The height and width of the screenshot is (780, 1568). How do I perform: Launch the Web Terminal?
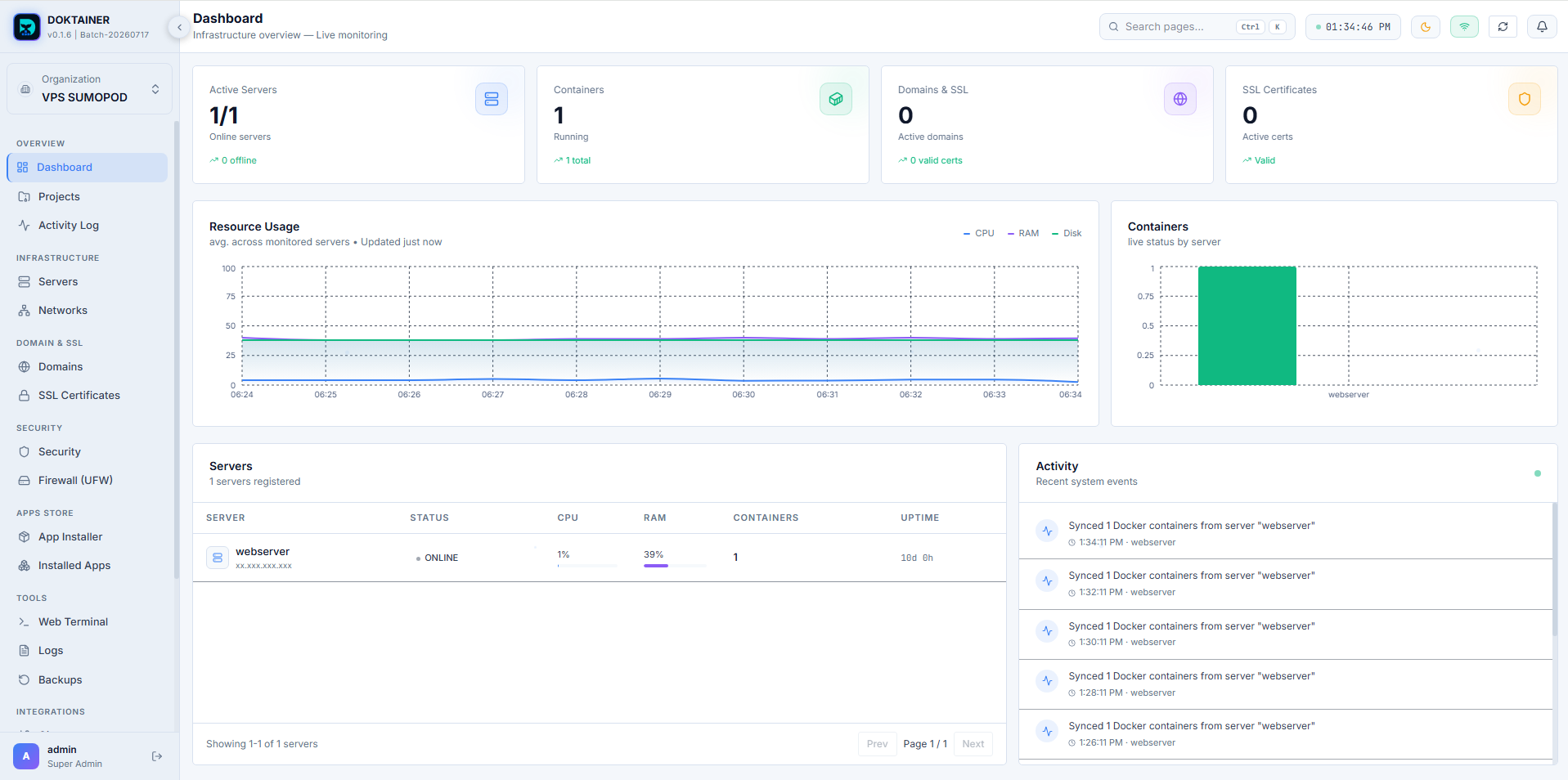click(88, 621)
